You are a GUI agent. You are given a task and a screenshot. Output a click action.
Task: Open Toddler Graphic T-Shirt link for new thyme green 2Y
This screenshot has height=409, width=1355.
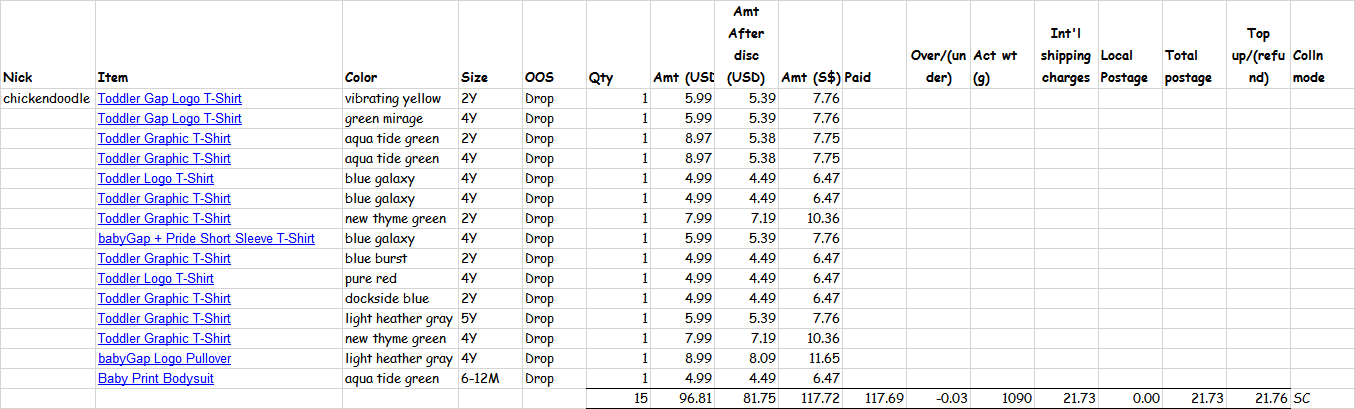tap(164, 219)
